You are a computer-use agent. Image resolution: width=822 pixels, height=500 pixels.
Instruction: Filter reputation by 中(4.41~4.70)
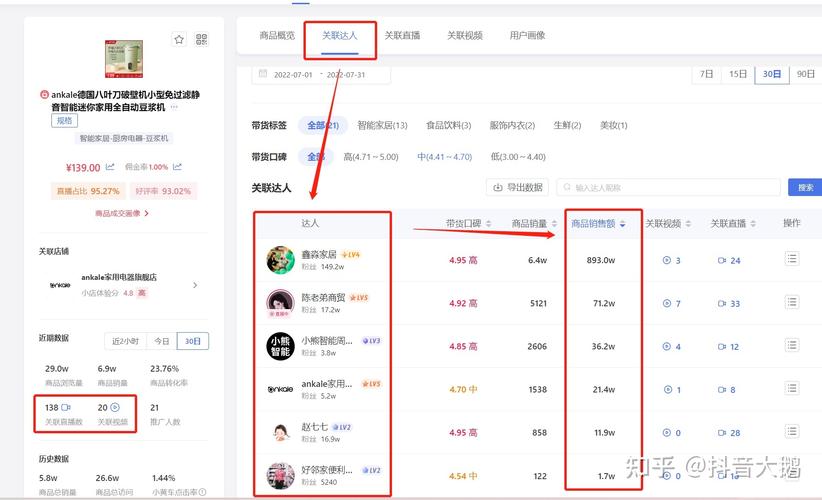click(x=445, y=157)
